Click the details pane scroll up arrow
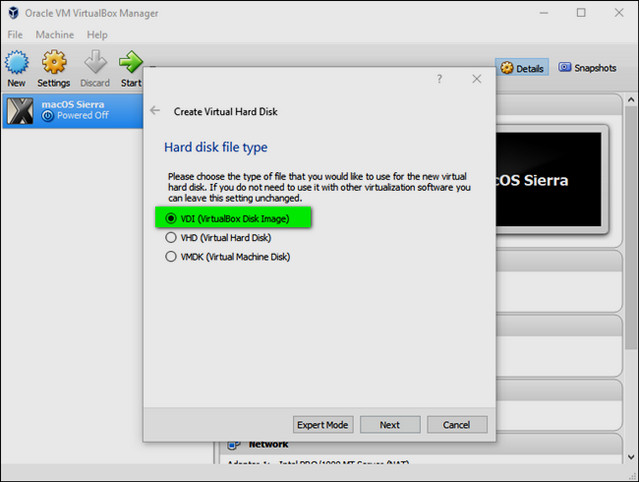Image resolution: width=639 pixels, height=482 pixels. 631,99
